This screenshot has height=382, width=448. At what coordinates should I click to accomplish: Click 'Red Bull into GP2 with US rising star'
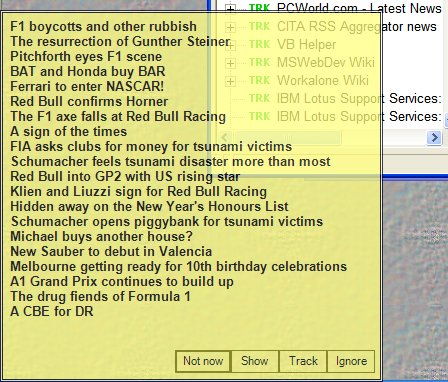tap(125, 176)
